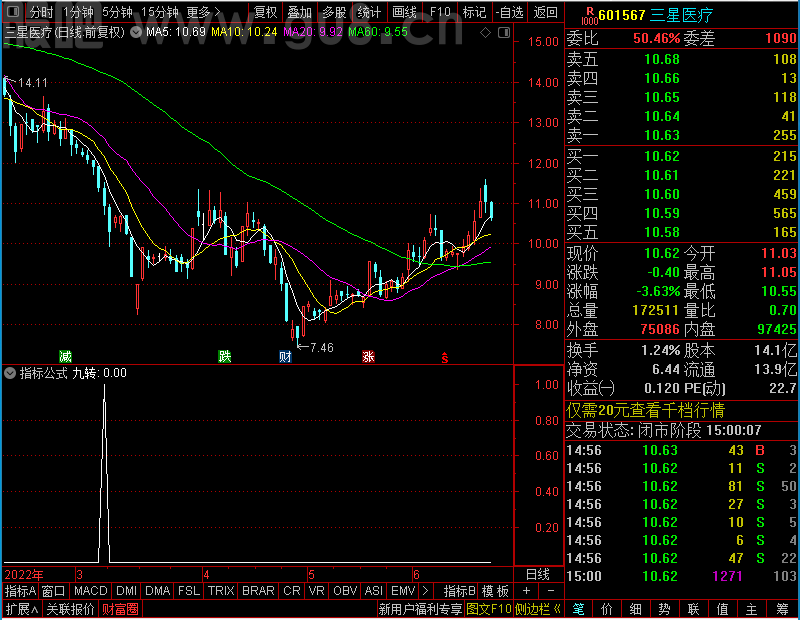The image size is (800, 620).
Task: Open the 多股 multi-stock view
Action: [334, 12]
